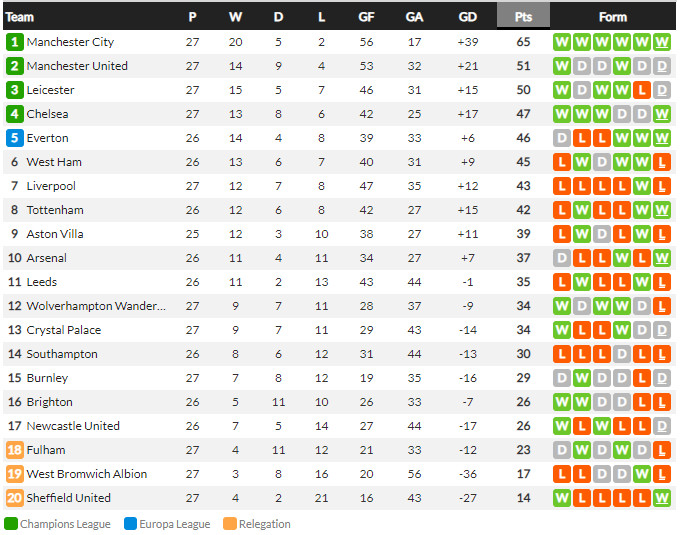Sort table by Pts column header

tap(523, 16)
